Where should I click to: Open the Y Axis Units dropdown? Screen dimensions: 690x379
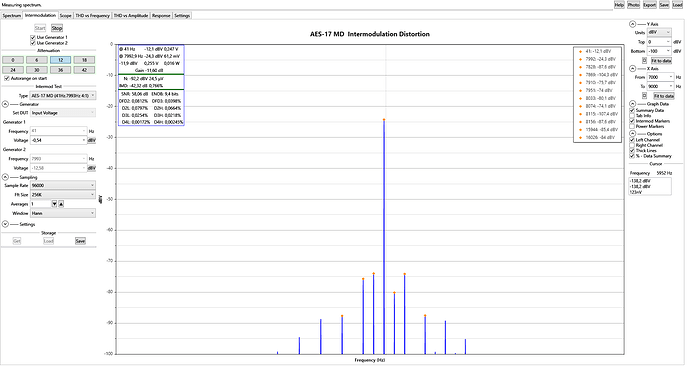tap(659, 33)
